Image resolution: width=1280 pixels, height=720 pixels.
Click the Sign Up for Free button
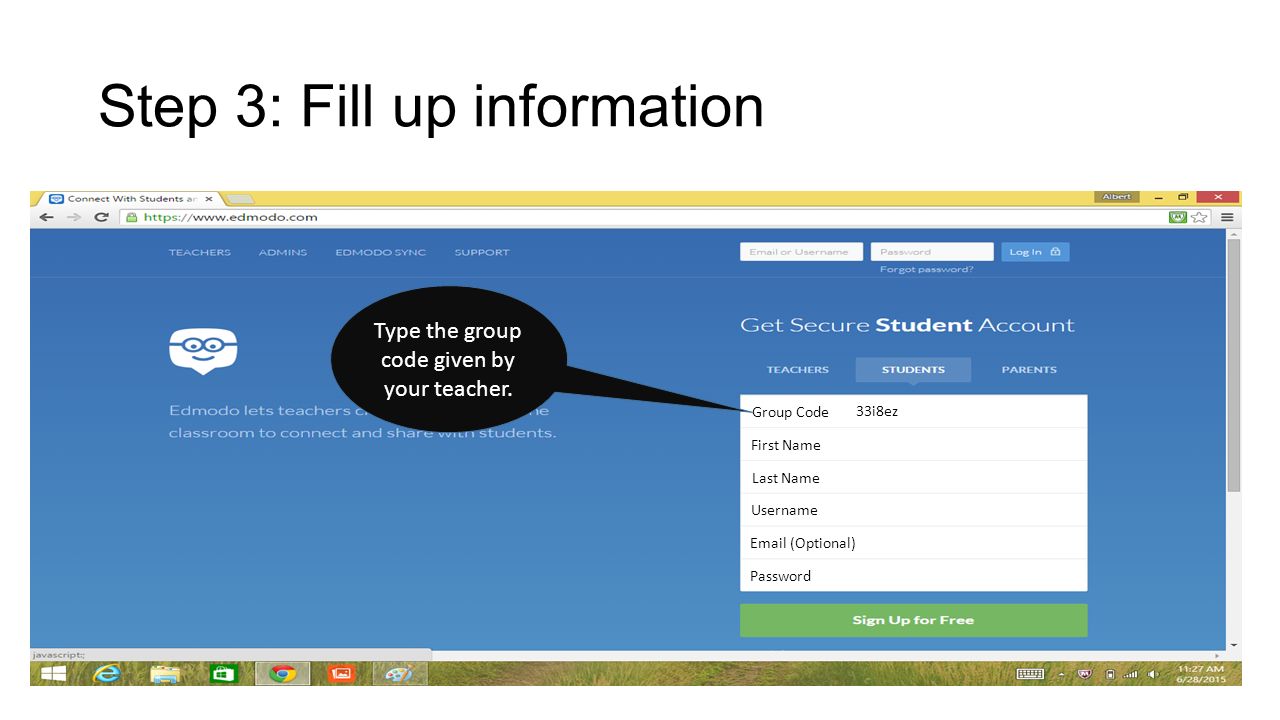[x=913, y=620]
